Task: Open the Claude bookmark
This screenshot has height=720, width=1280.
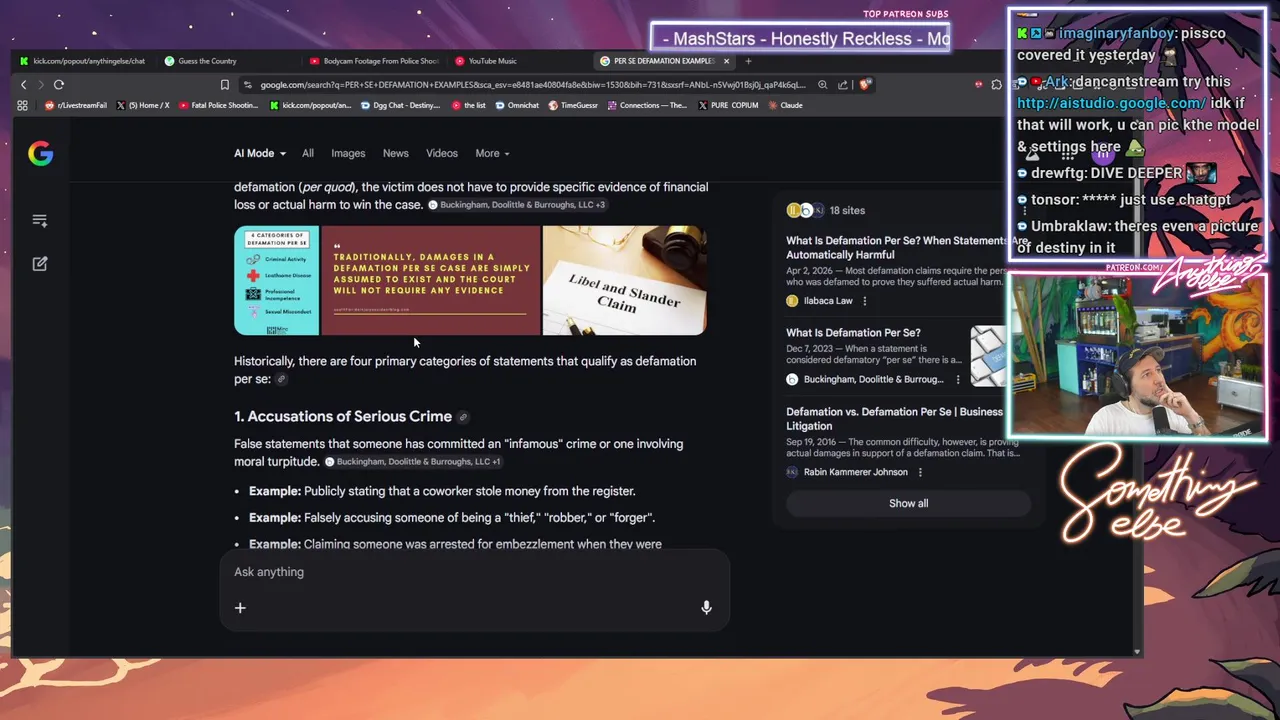Action: pos(785,105)
